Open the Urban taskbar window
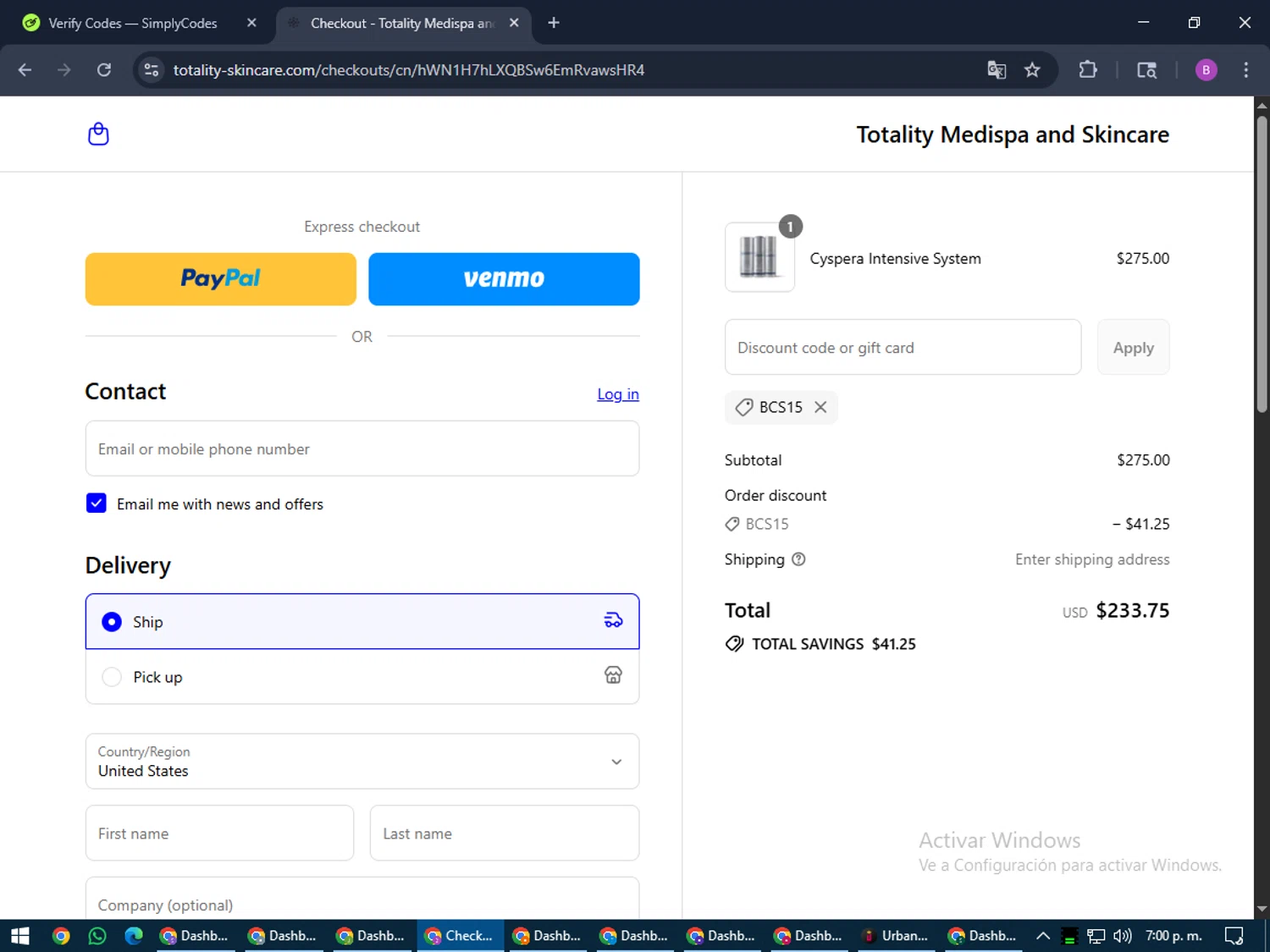1270x952 pixels. (896, 936)
